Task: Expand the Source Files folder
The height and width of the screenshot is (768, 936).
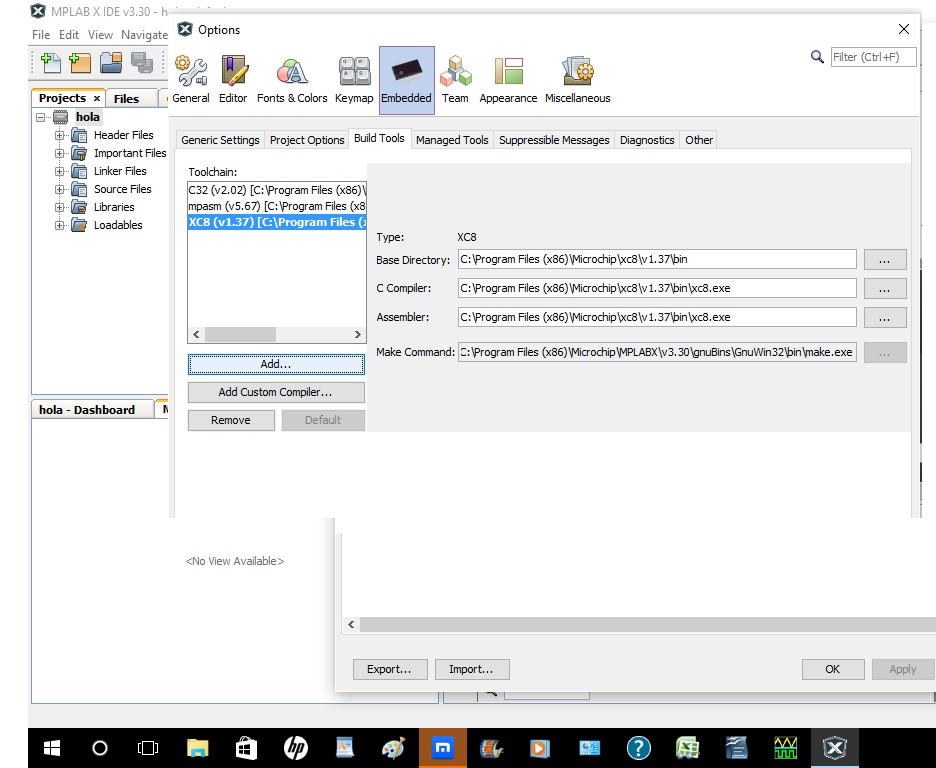Action: [x=59, y=189]
